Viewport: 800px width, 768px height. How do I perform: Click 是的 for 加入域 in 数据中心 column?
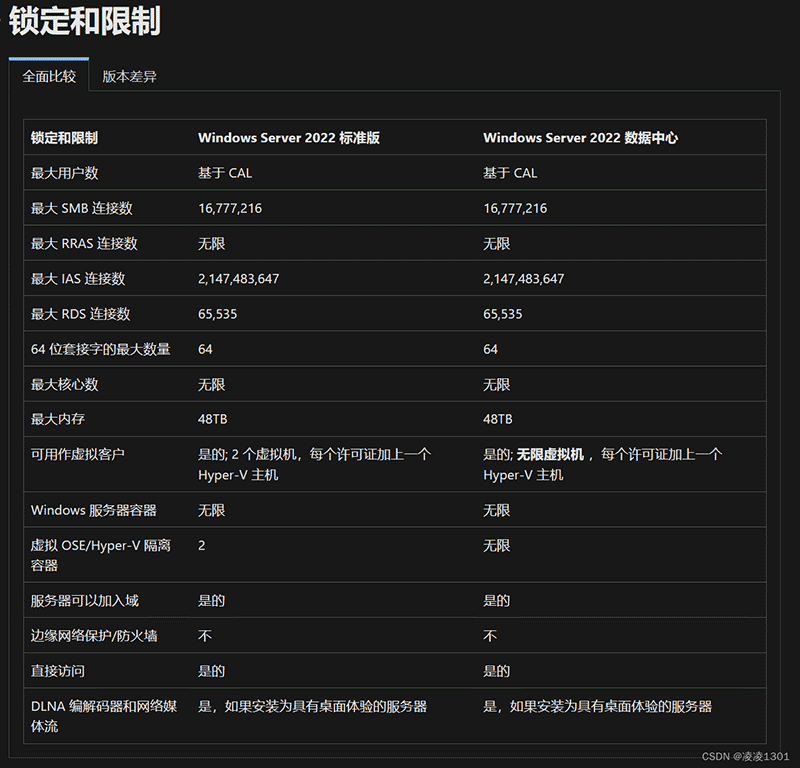[x=497, y=601]
